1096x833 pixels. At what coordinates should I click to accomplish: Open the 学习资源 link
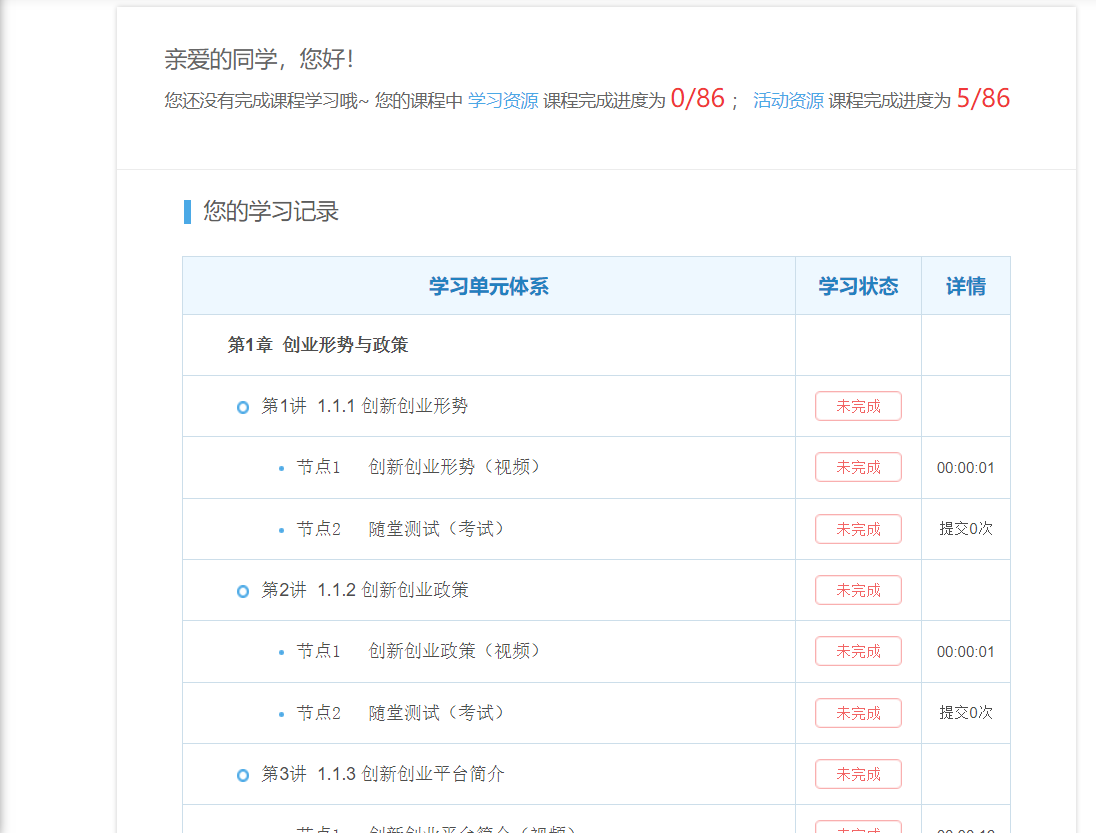tap(506, 100)
